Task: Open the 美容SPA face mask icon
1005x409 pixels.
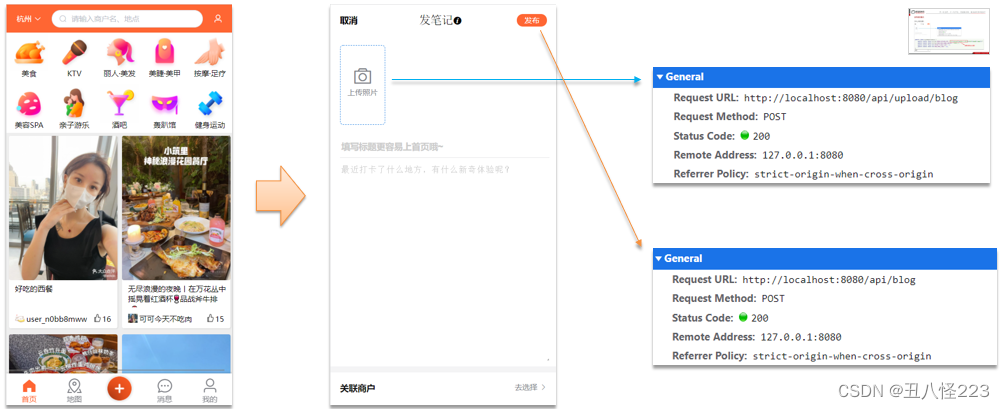Action: [x=29, y=103]
